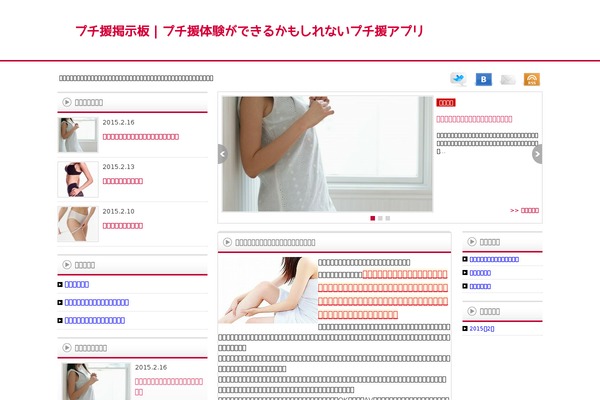The image size is (600, 400).
Task: Click the large slider image of woman by window
Action: coord(328,154)
